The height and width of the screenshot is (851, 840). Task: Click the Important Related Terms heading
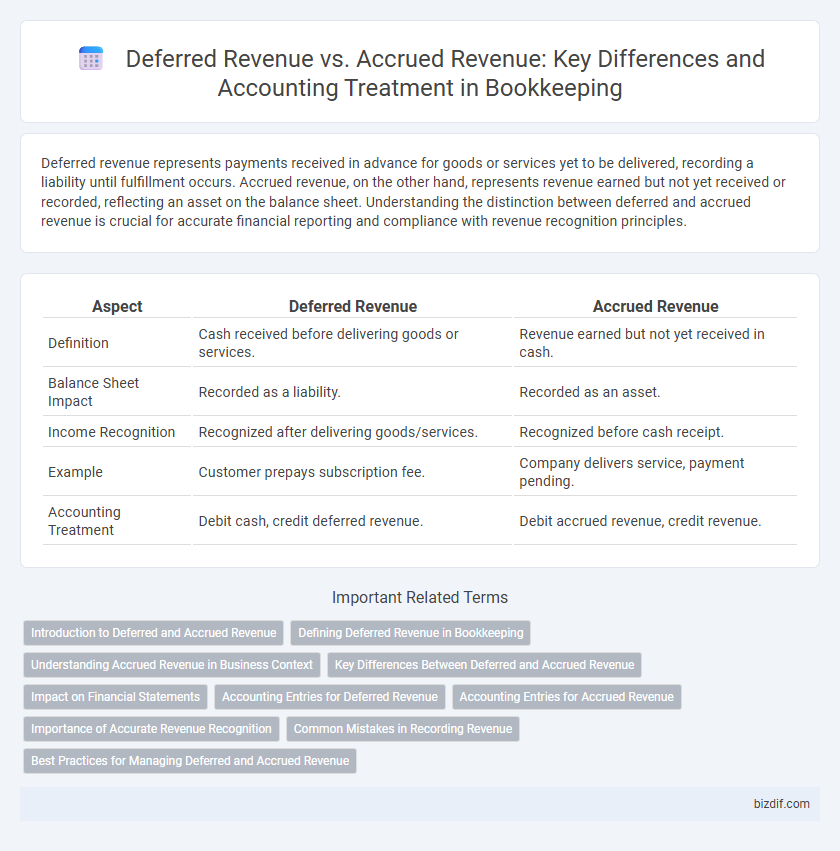tap(420, 598)
